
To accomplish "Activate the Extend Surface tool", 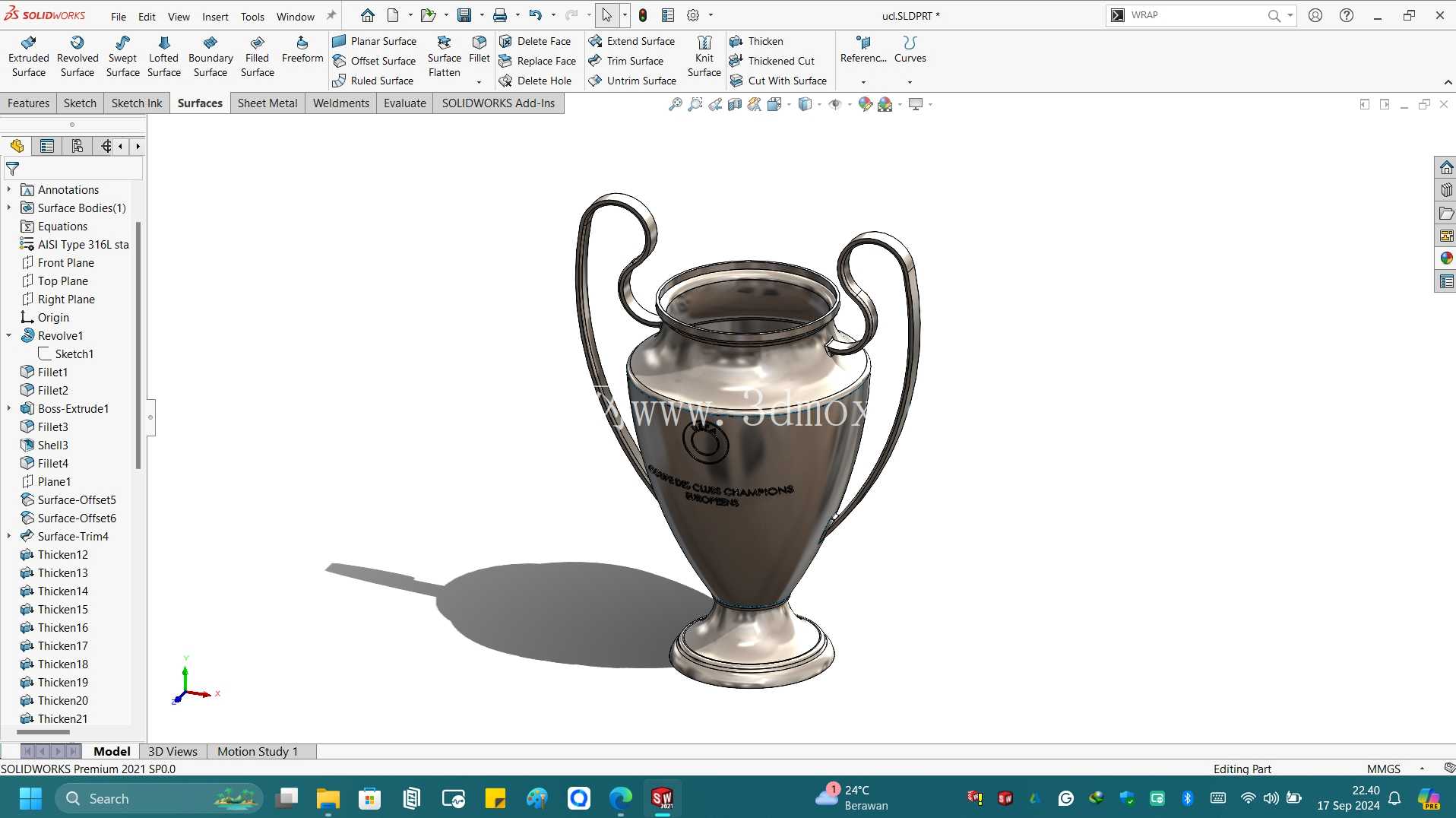I will [x=632, y=41].
